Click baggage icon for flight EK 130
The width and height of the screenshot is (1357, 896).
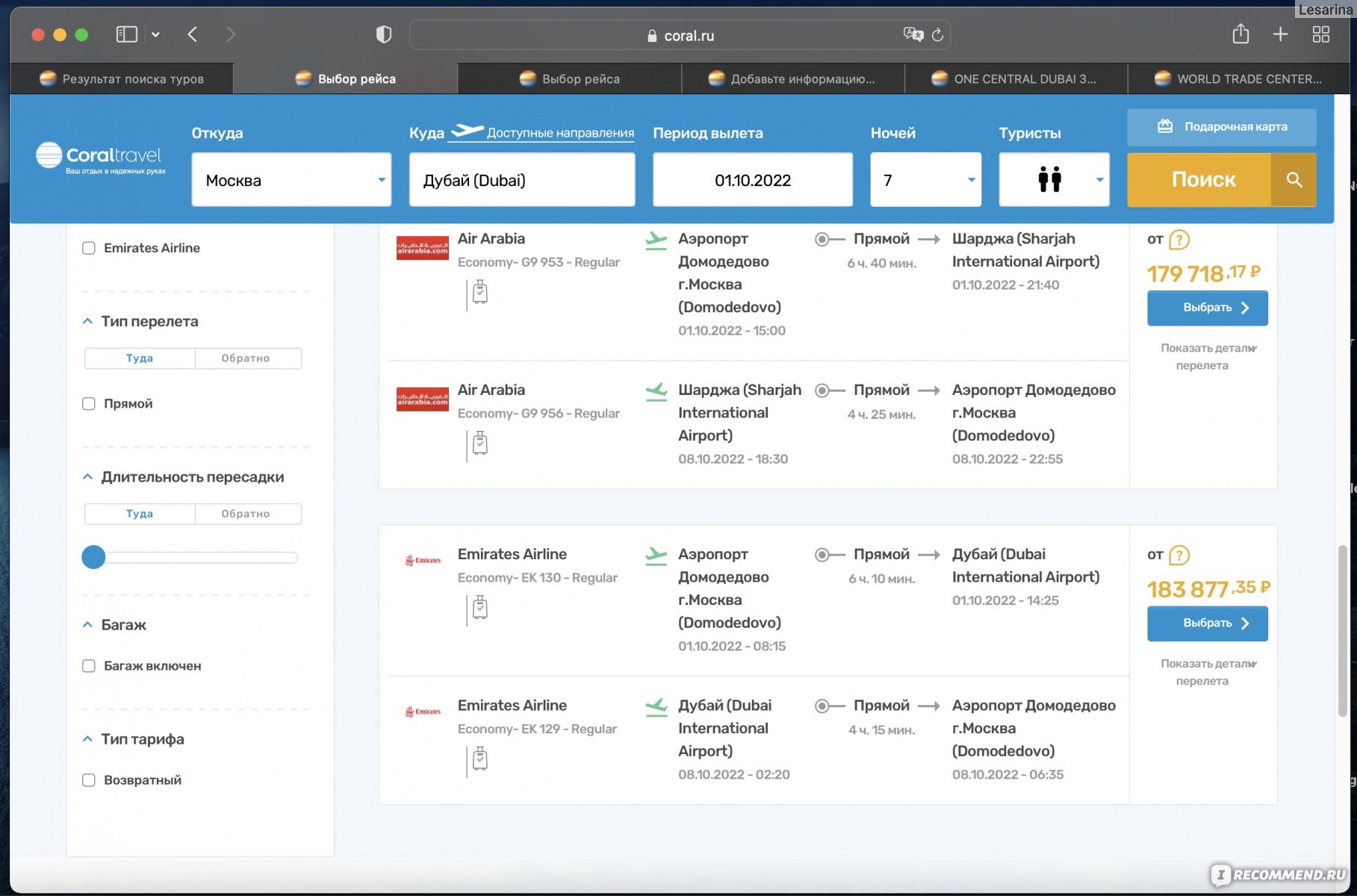479,608
